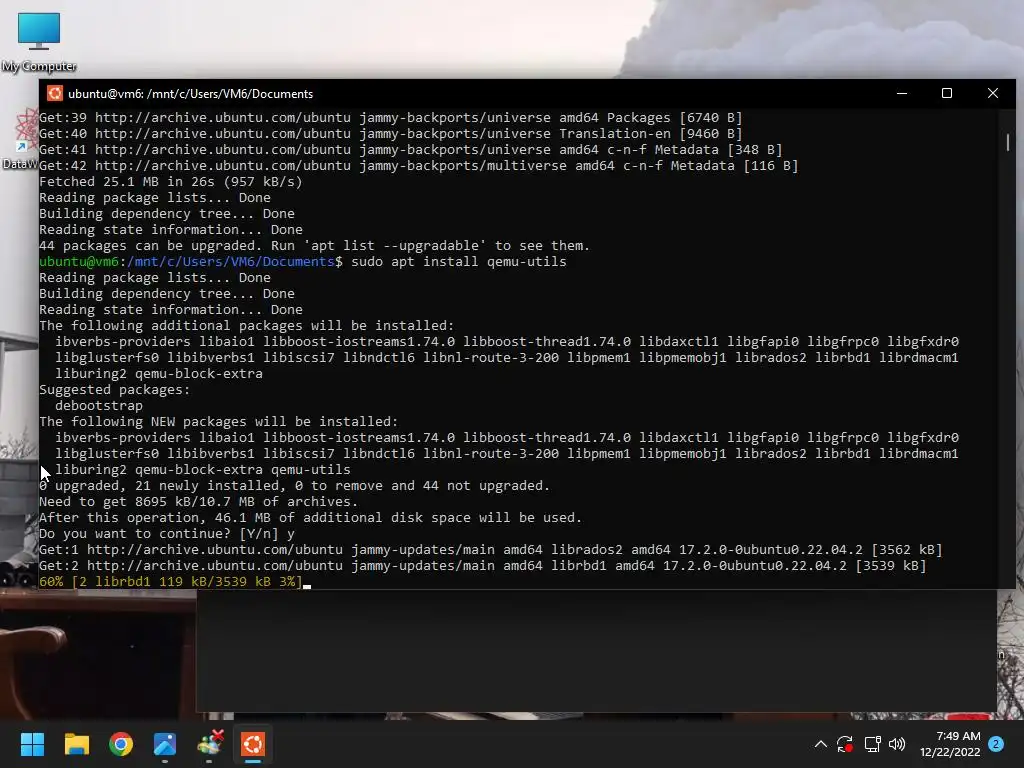Click the 'Fetched 25.1 MB in 26s' line
Viewport: 1024px width, 768px height.
pyautogui.click(x=170, y=182)
